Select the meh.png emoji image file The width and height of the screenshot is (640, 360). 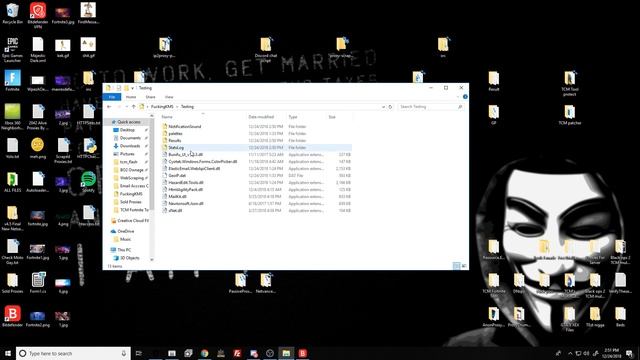click(38, 148)
